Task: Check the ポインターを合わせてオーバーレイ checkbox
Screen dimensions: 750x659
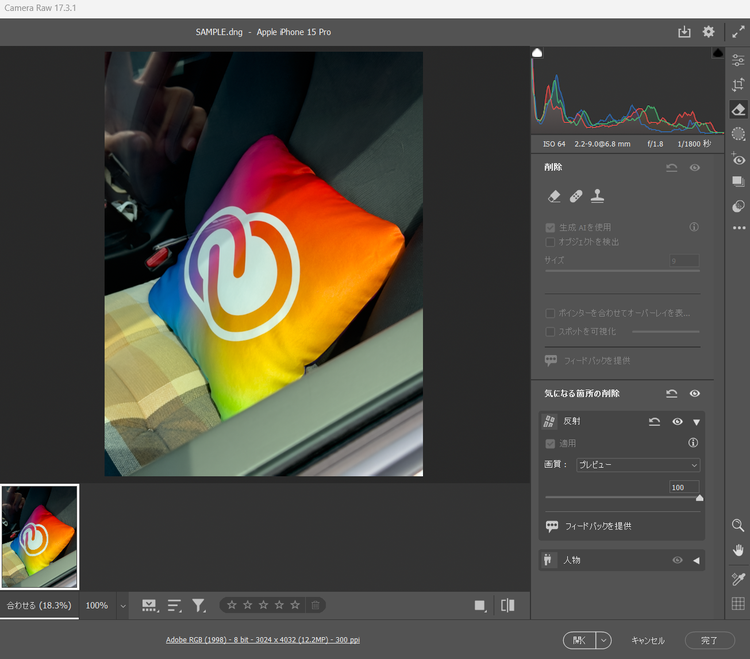Action: coord(550,313)
